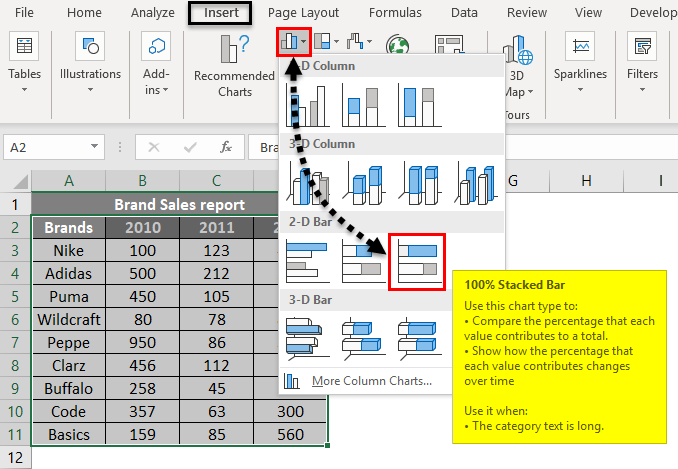Expand the Illustrations dropdown arrow

90,90
